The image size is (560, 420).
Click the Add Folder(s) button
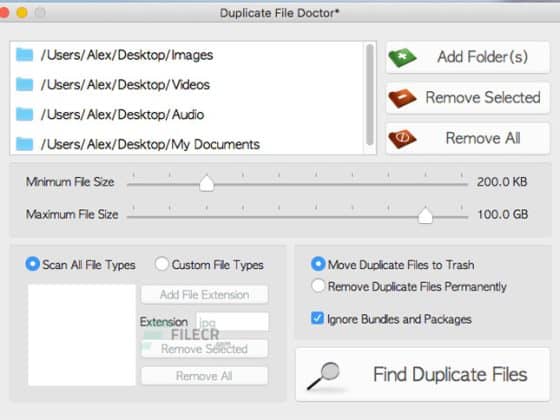coord(468,58)
